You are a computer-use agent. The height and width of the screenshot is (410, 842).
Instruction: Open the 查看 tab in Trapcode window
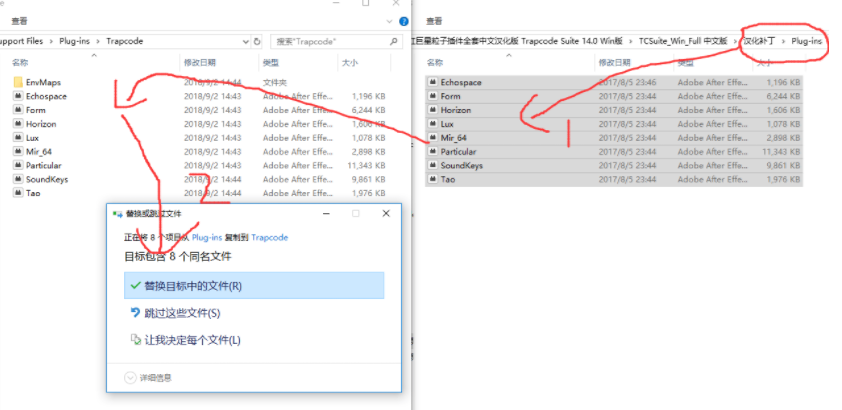(19, 21)
